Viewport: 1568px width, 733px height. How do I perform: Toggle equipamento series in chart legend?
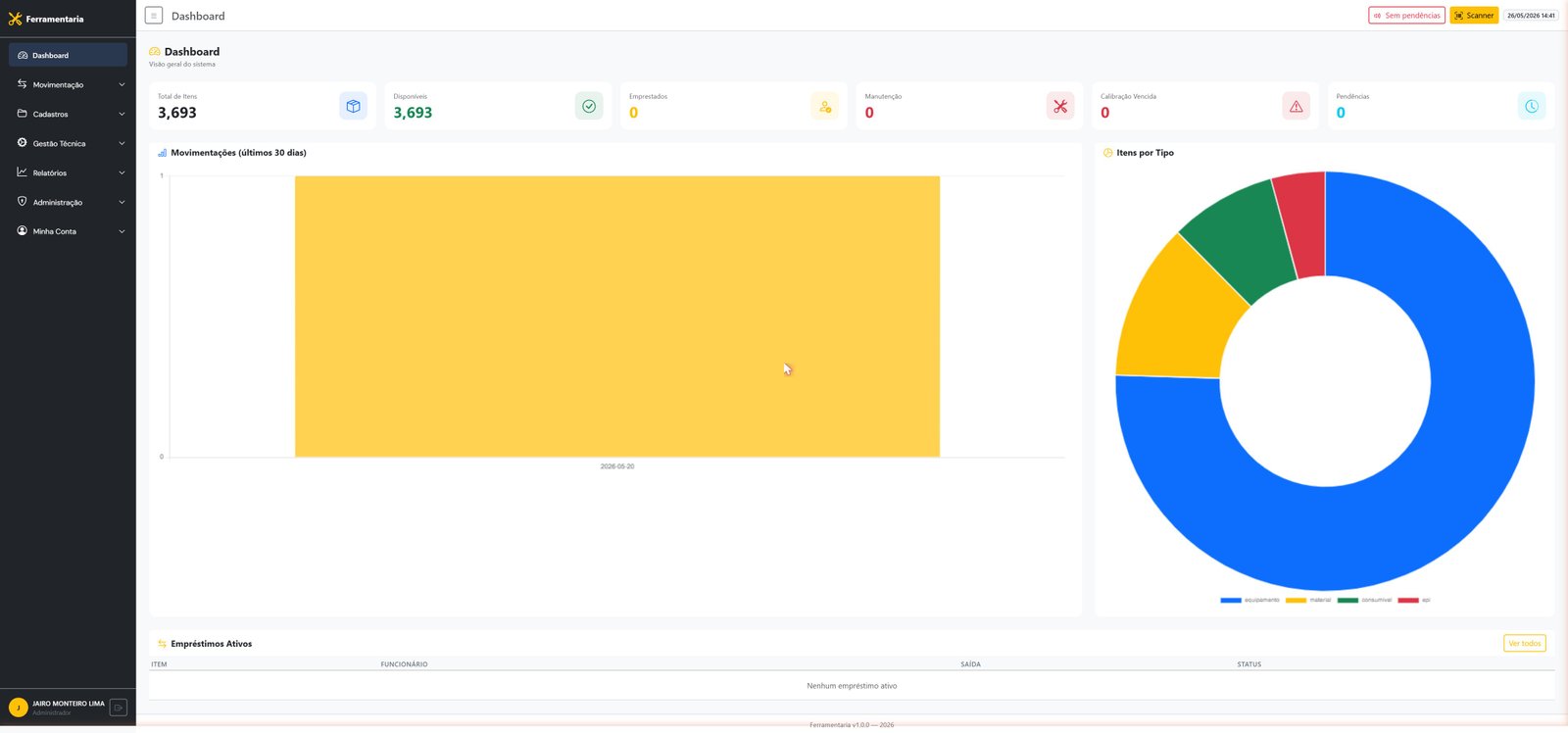(1249, 600)
